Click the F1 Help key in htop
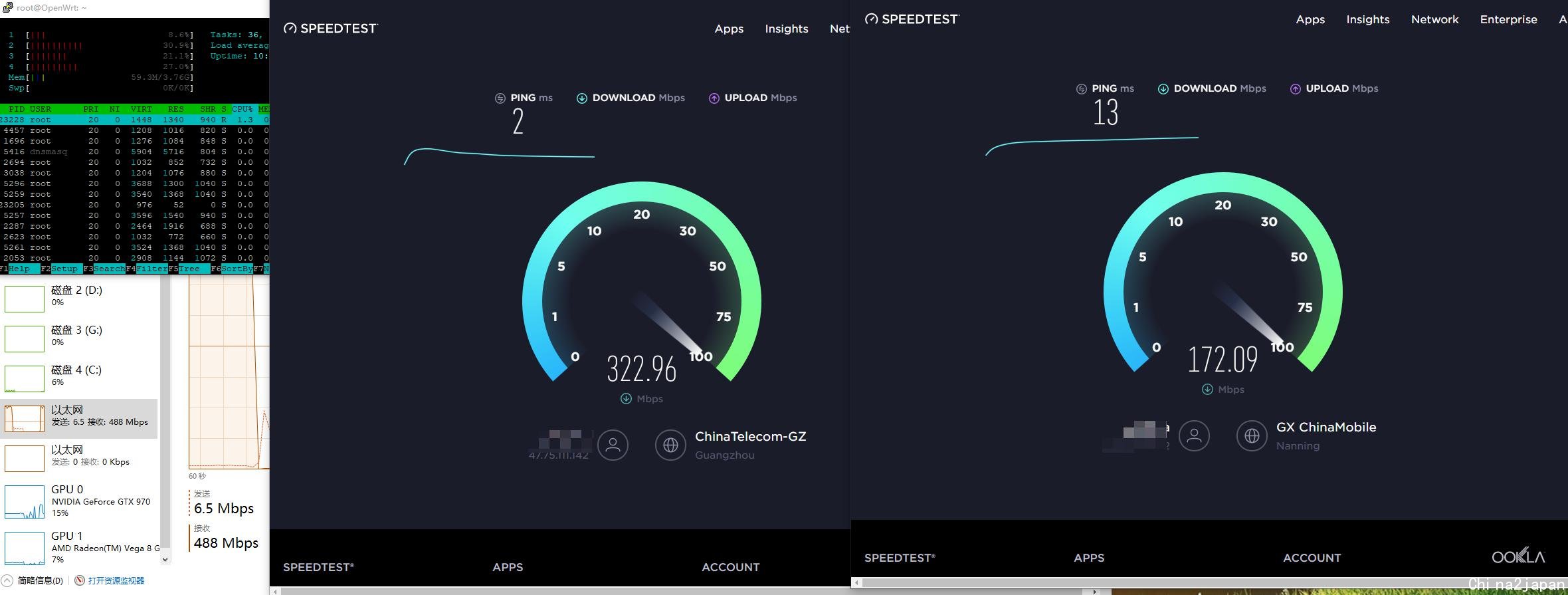The width and height of the screenshot is (1568, 595). click(19, 269)
